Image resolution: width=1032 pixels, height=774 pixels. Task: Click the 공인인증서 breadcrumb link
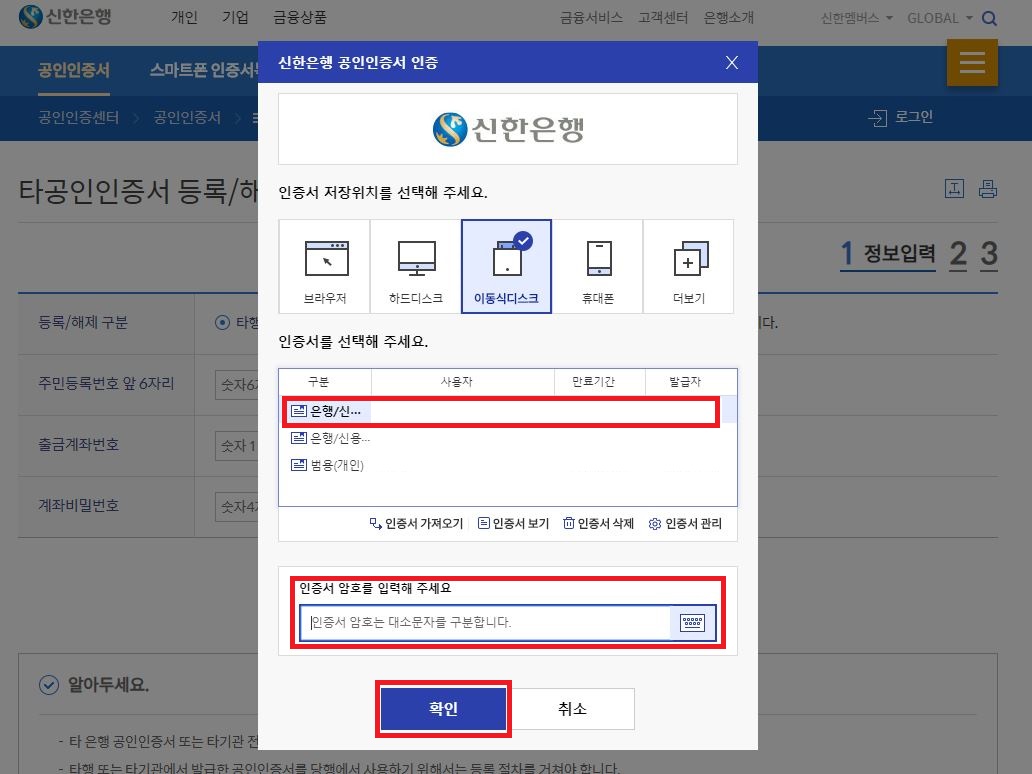pyautogui.click(x=187, y=118)
